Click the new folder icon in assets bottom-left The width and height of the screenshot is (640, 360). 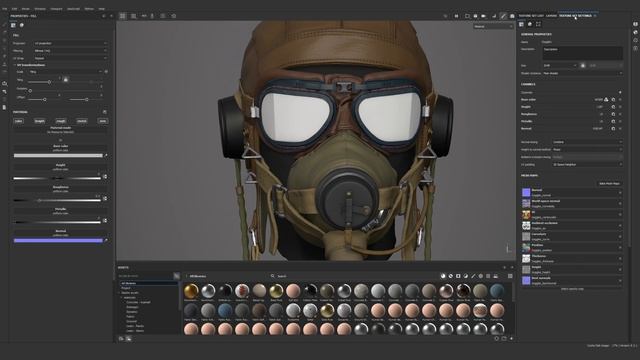121,338
